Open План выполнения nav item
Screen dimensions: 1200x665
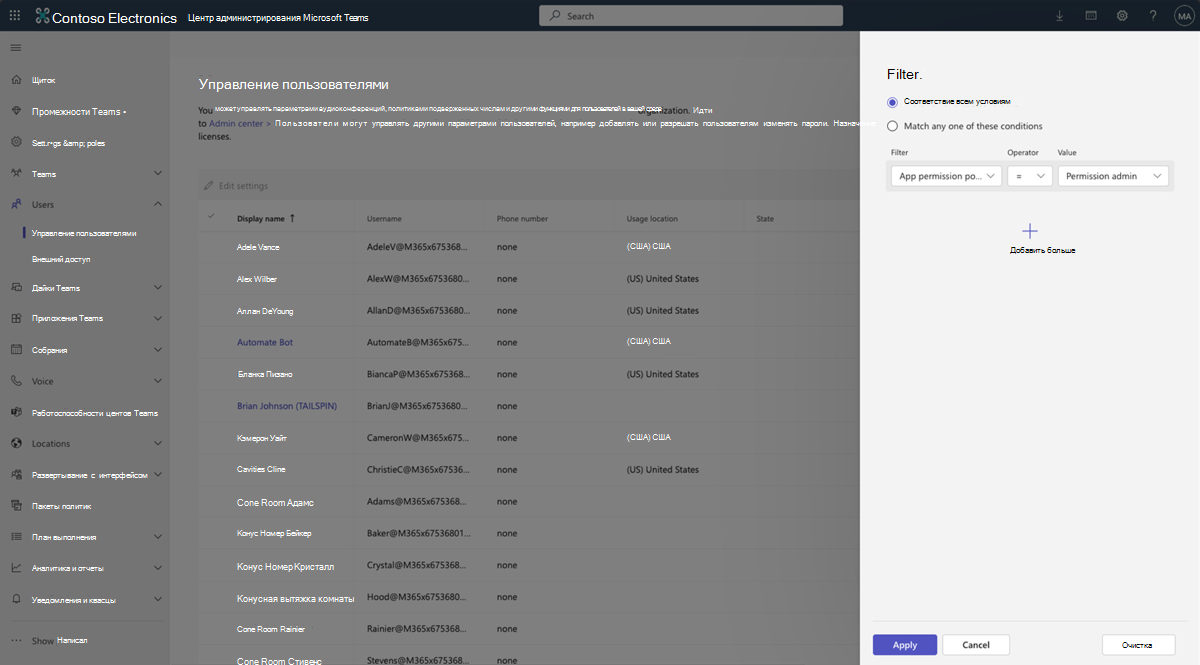coord(64,537)
